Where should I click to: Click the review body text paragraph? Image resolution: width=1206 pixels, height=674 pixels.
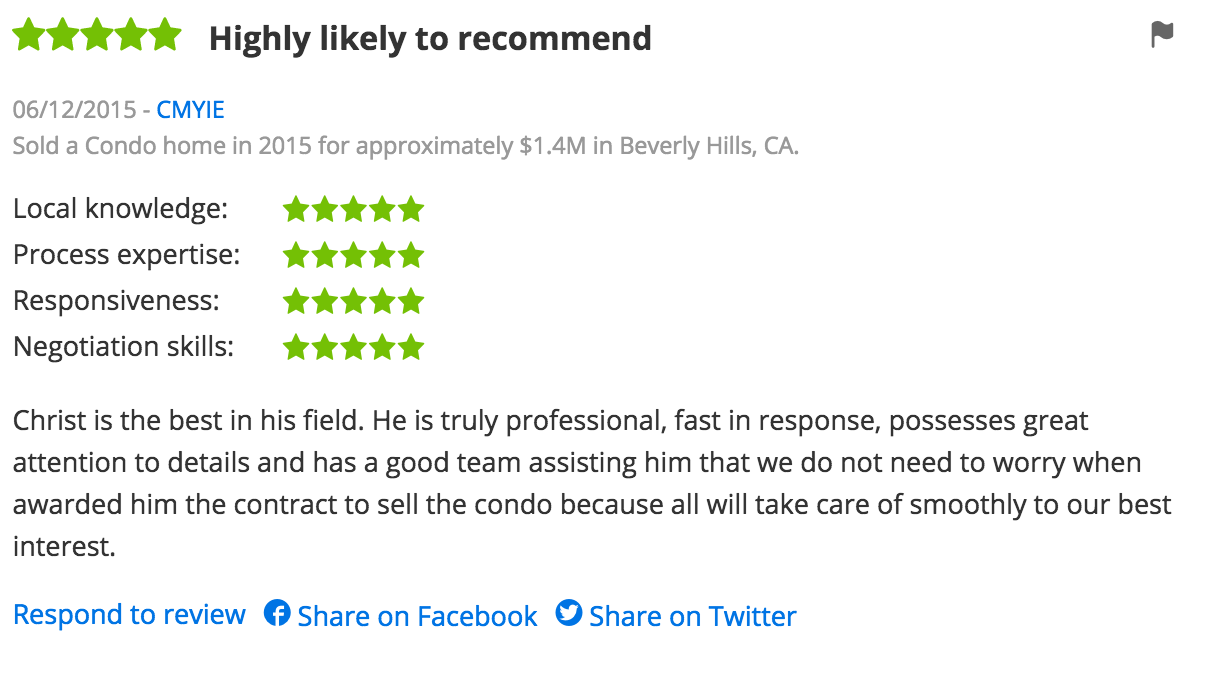click(590, 483)
